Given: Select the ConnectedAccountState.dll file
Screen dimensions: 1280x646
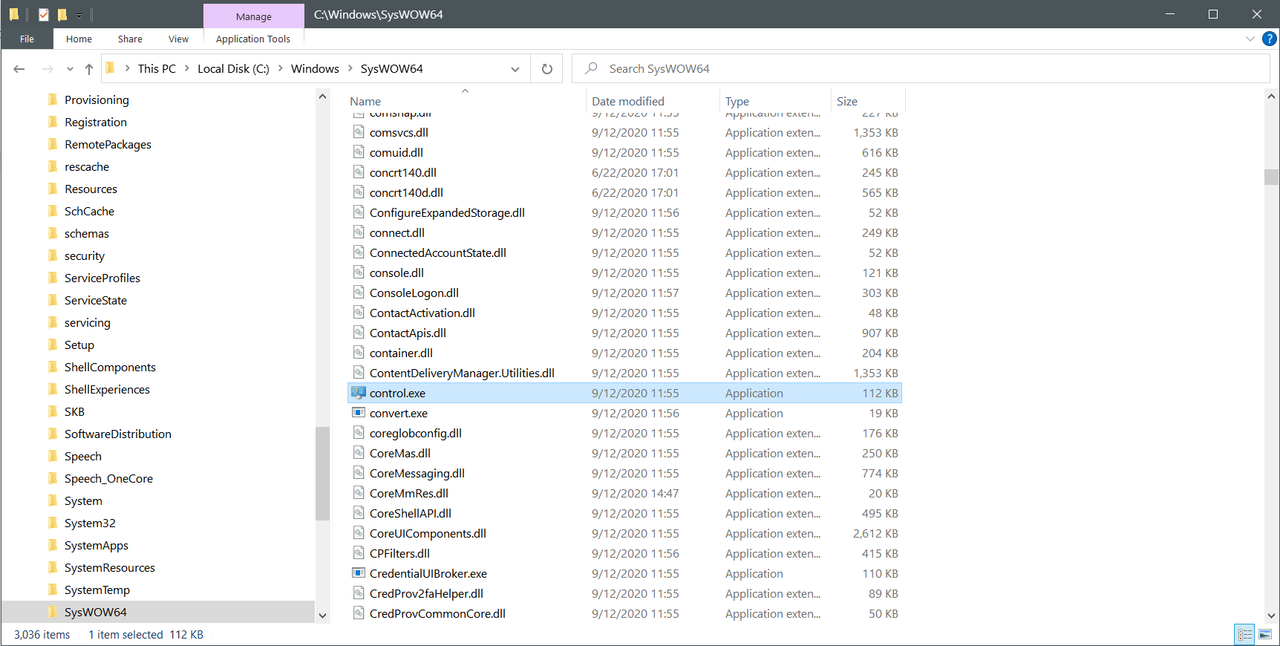Looking at the screenshot, I should 438,253.
